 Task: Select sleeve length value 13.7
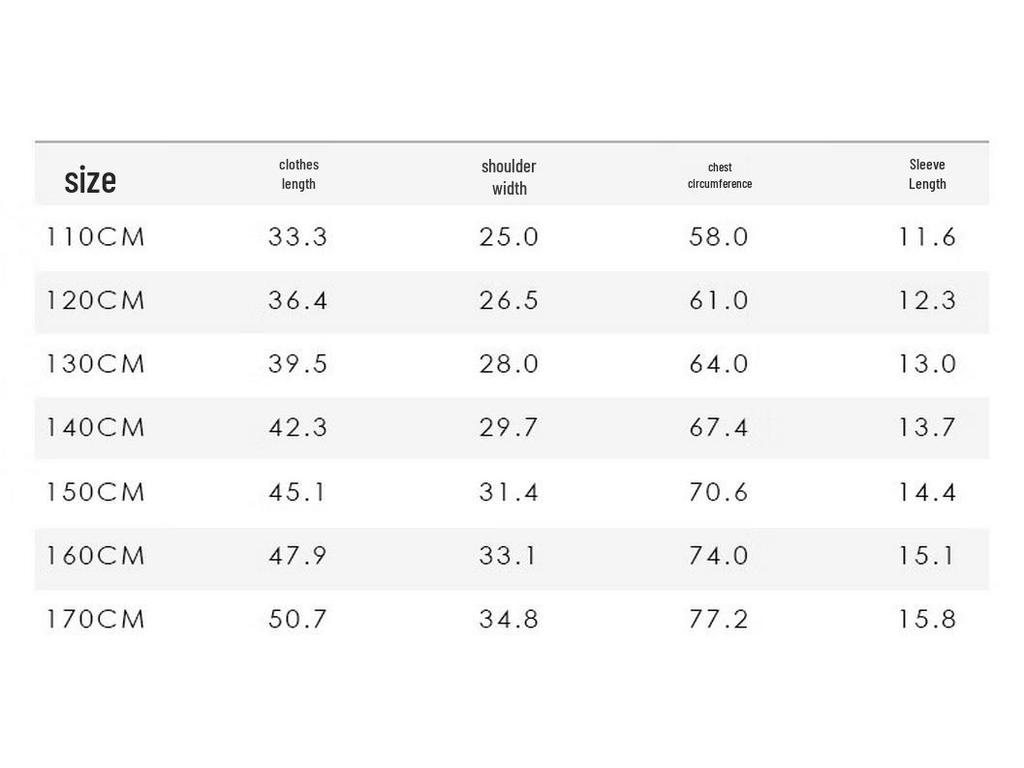pyautogui.click(x=927, y=427)
